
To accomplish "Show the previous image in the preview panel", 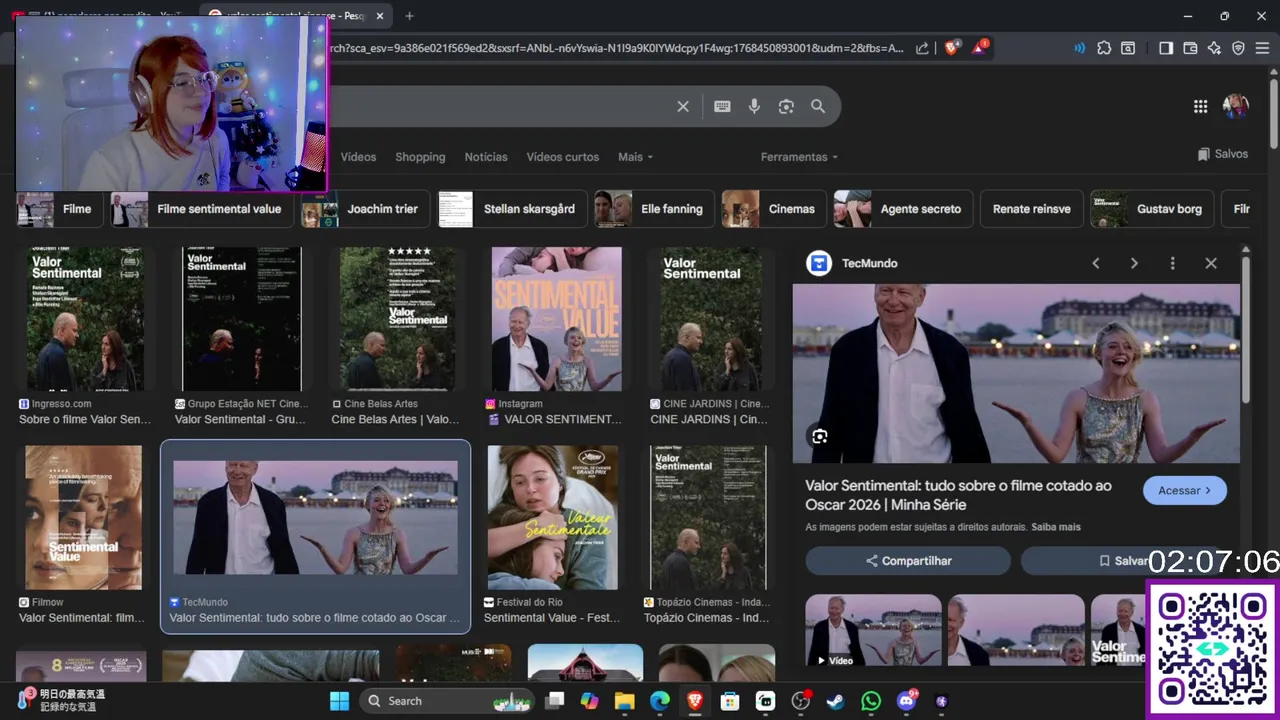I will pos(1096,263).
